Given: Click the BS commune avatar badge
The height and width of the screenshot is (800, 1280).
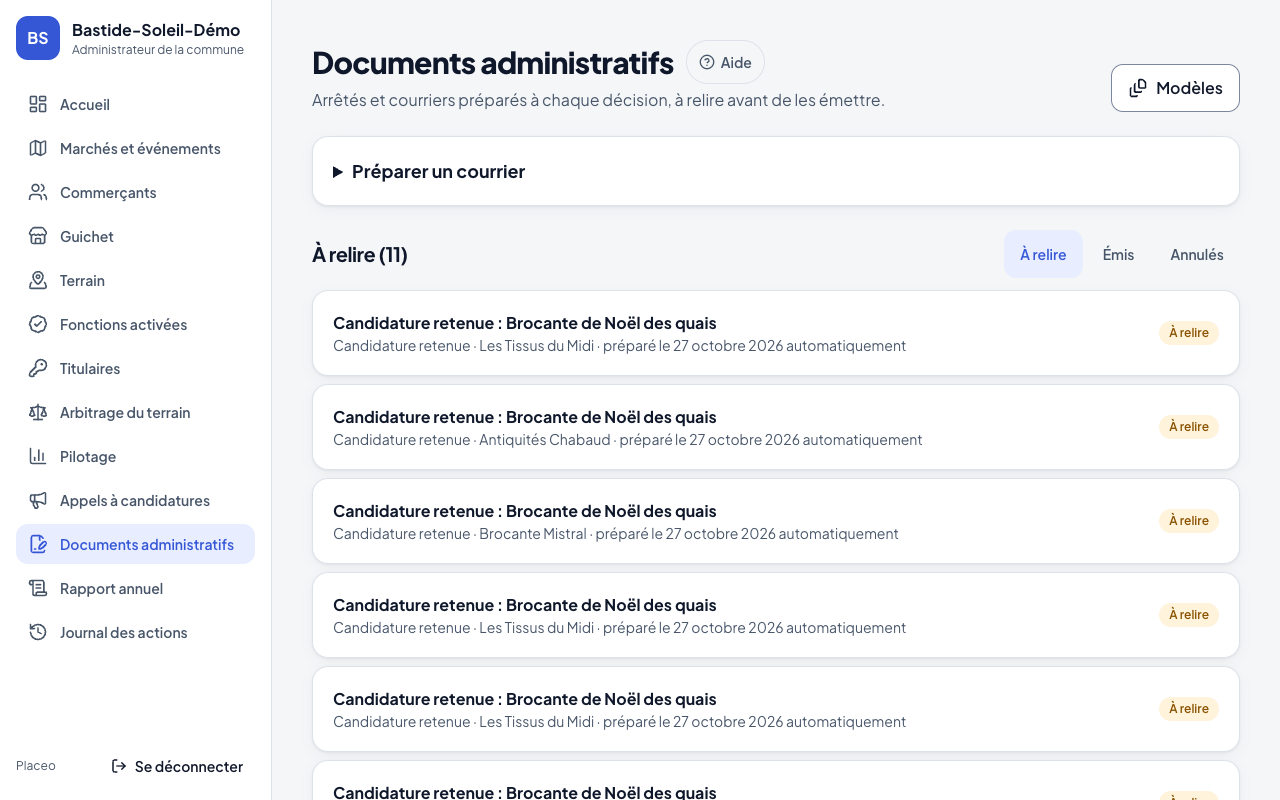Looking at the screenshot, I should tap(38, 38).
